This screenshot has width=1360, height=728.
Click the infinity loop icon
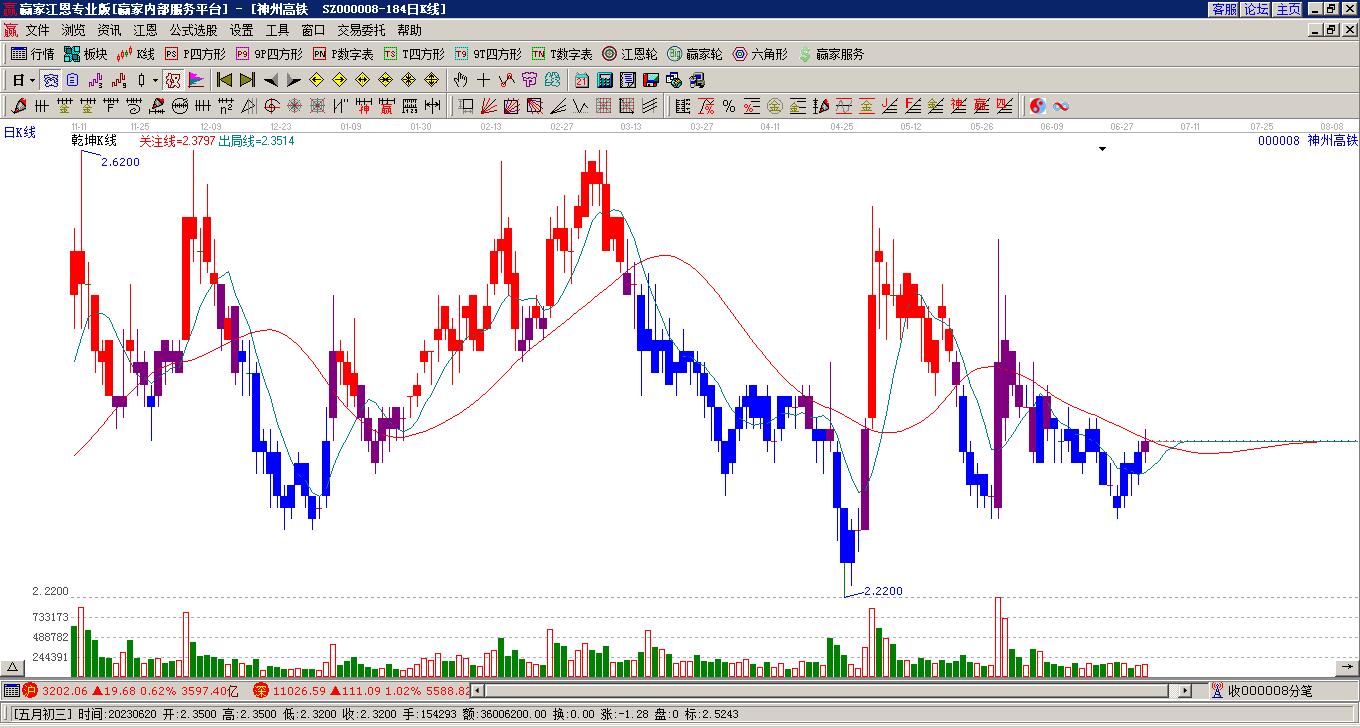coord(1061,106)
